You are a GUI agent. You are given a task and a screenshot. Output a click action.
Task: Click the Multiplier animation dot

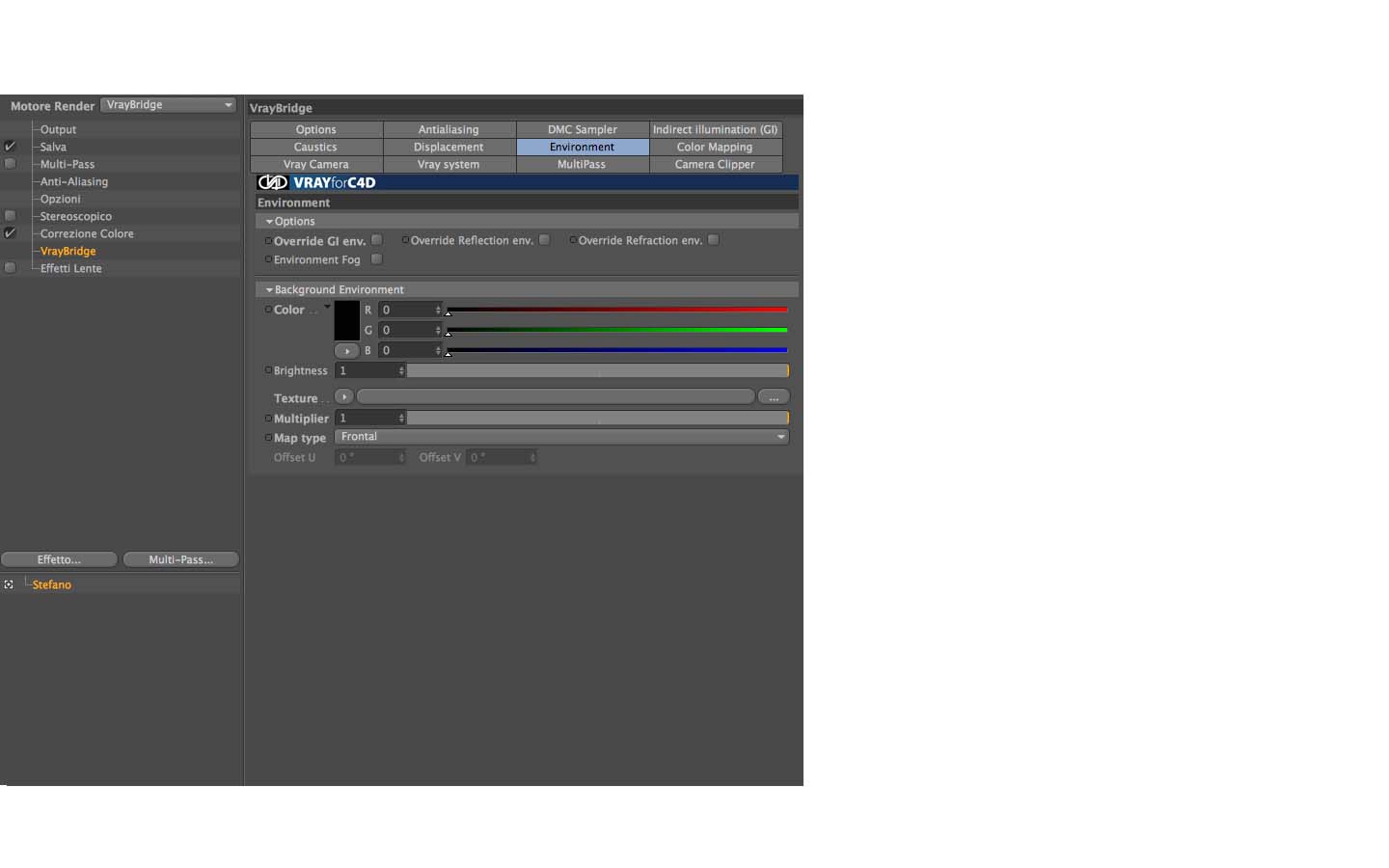point(267,419)
